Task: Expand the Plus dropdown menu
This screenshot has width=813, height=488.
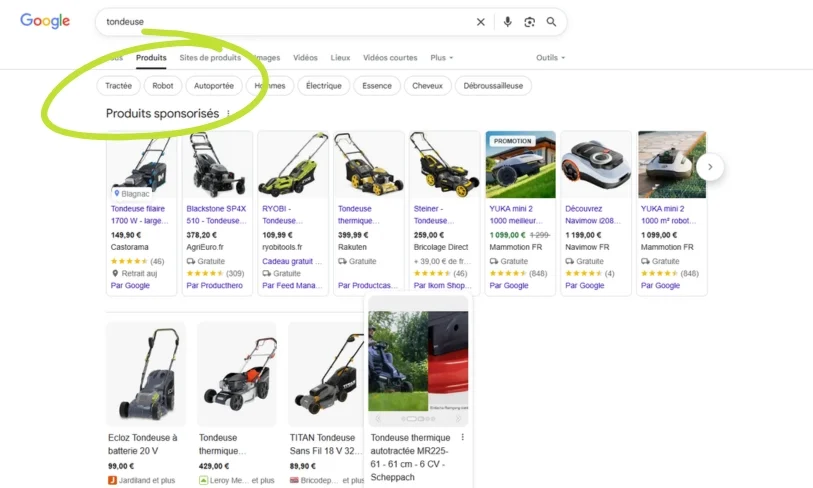Action: click(x=441, y=58)
